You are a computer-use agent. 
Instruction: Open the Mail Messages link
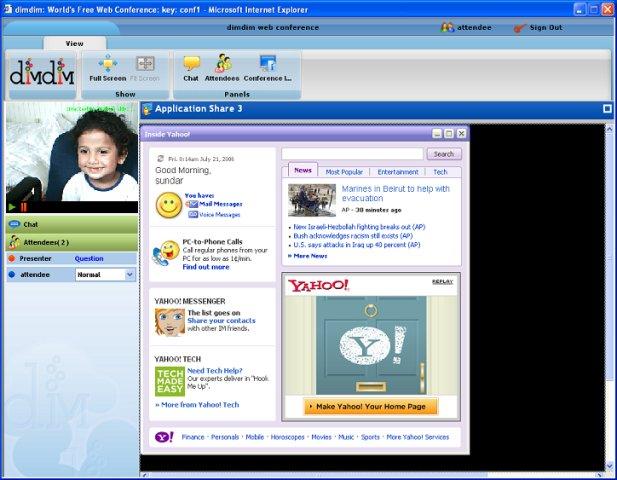[220, 204]
